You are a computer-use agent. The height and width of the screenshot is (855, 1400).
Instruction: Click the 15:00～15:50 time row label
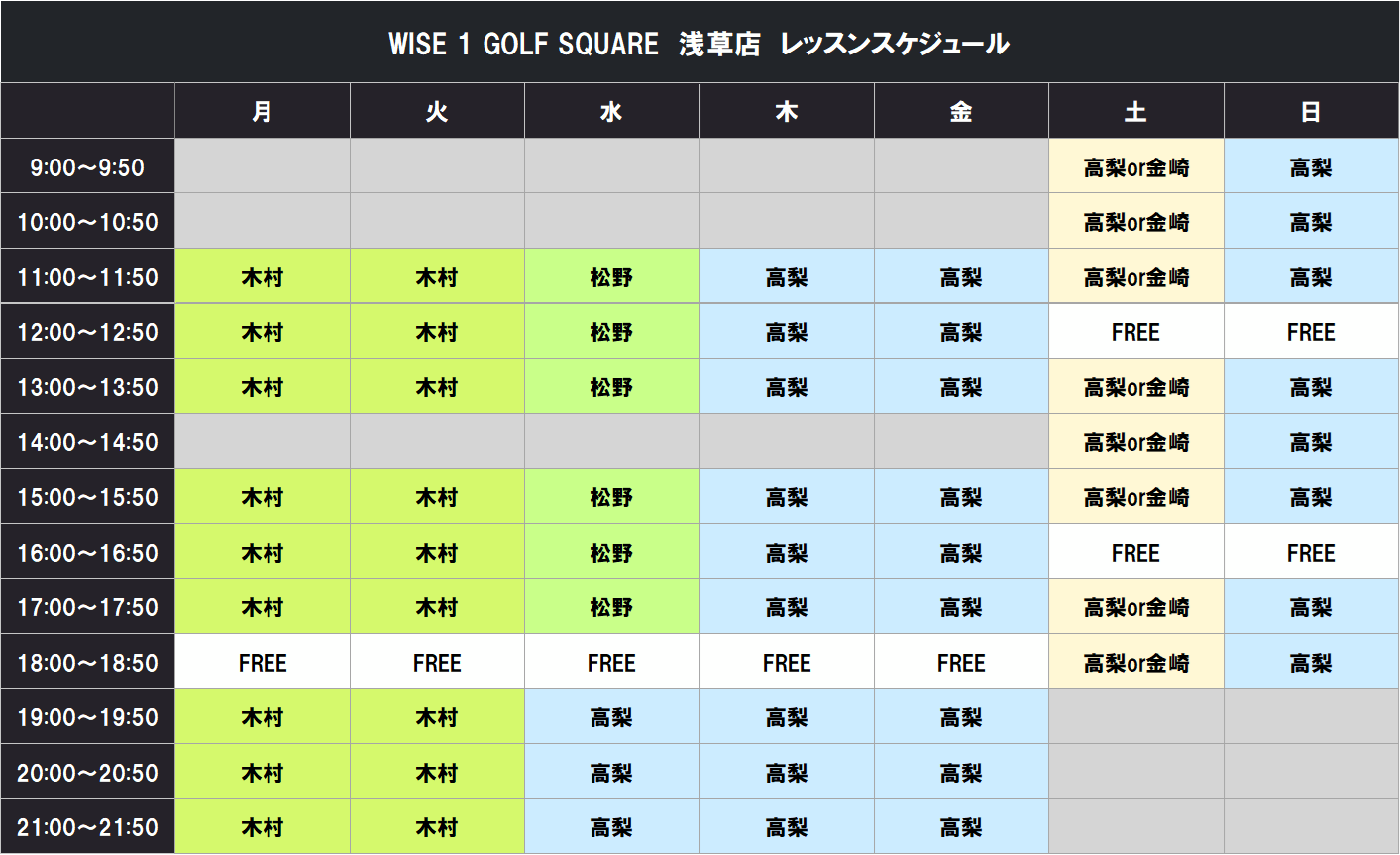87,496
